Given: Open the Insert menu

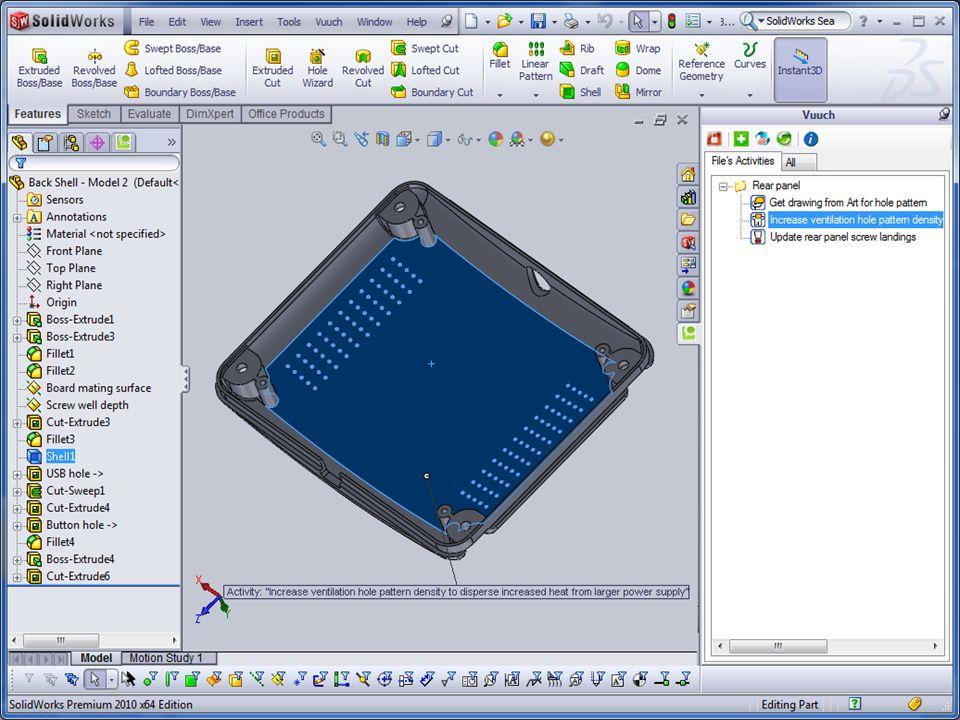Looking at the screenshot, I should (249, 22).
